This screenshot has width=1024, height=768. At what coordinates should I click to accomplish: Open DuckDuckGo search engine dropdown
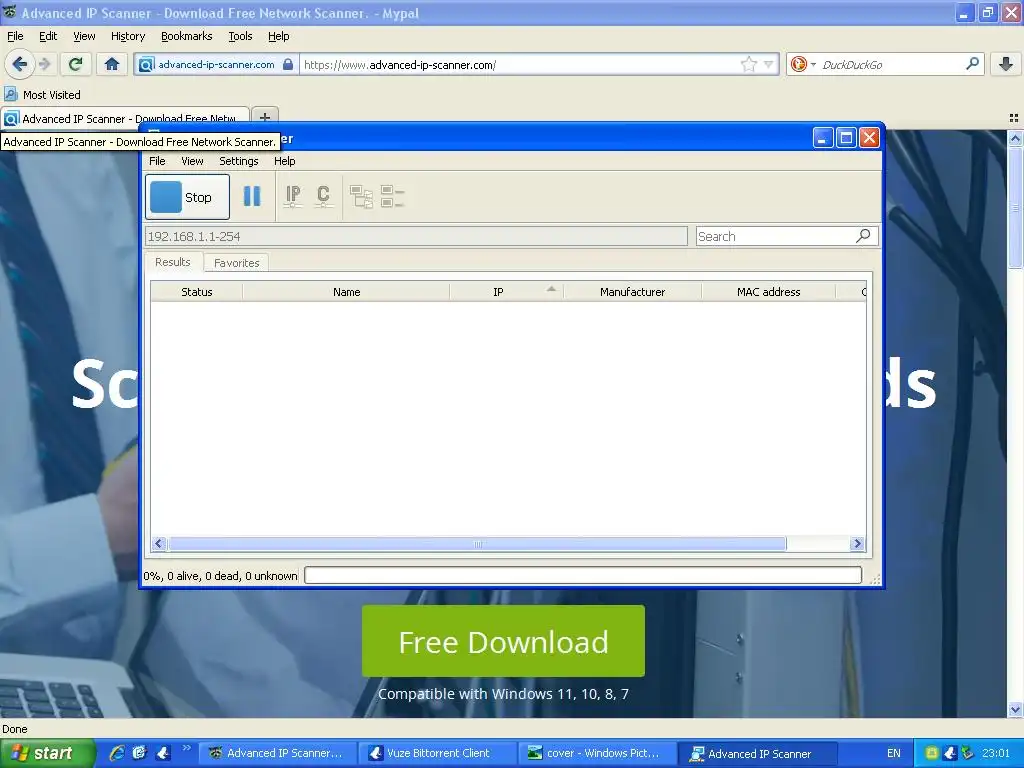[803, 64]
